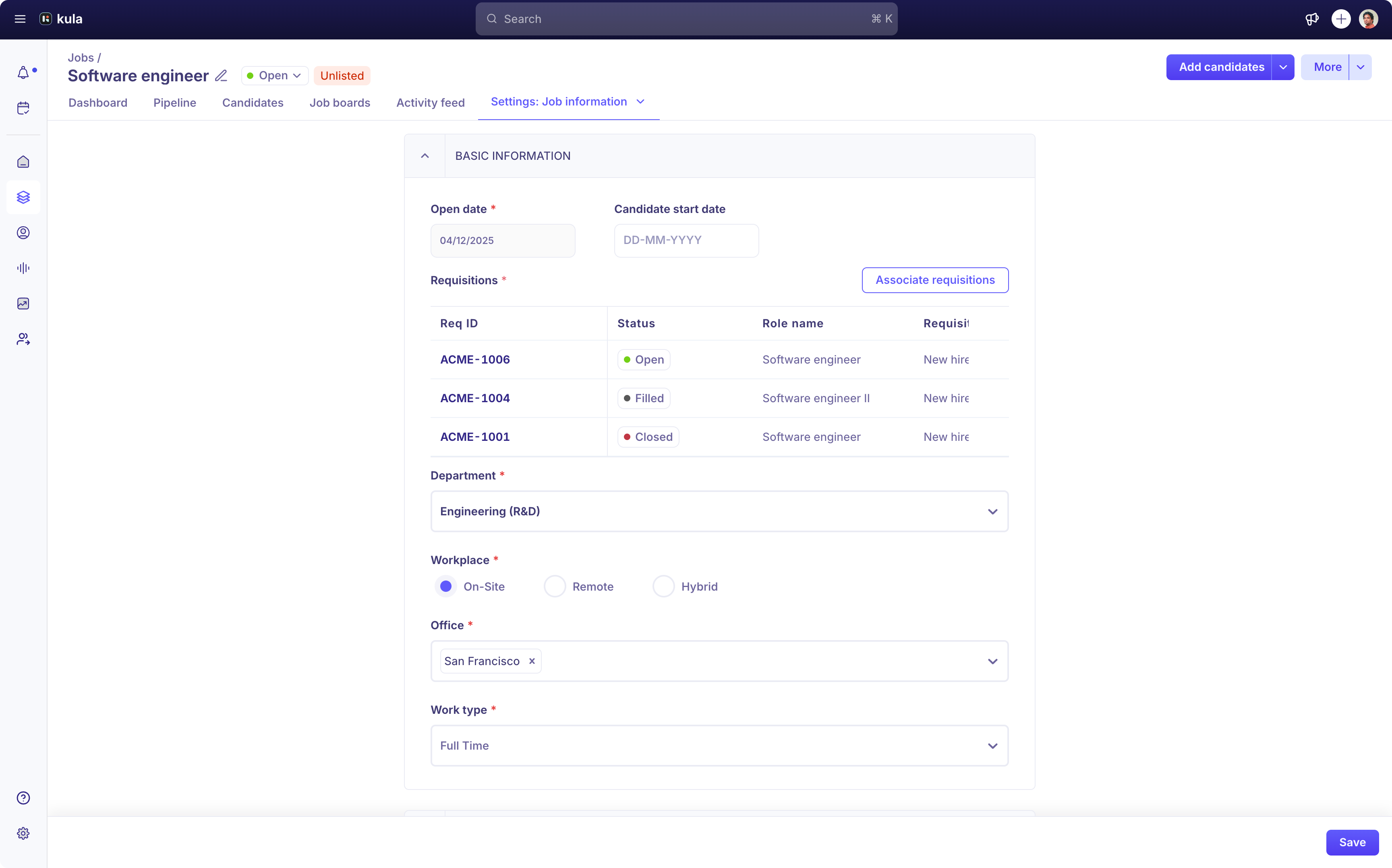1392x868 pixels.
Task: Switch to the Pipeline tab
Action: click(x=174, y=103)
